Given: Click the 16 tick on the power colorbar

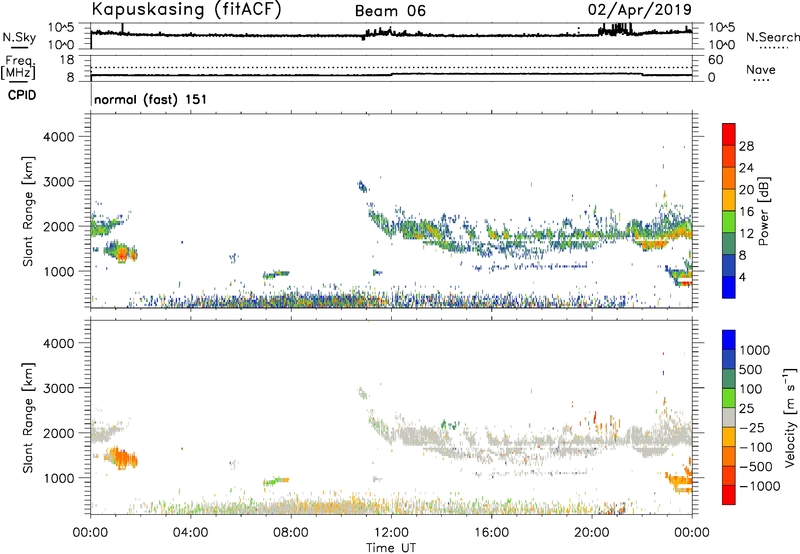Looking at the screenshot, I should [746, 212].
